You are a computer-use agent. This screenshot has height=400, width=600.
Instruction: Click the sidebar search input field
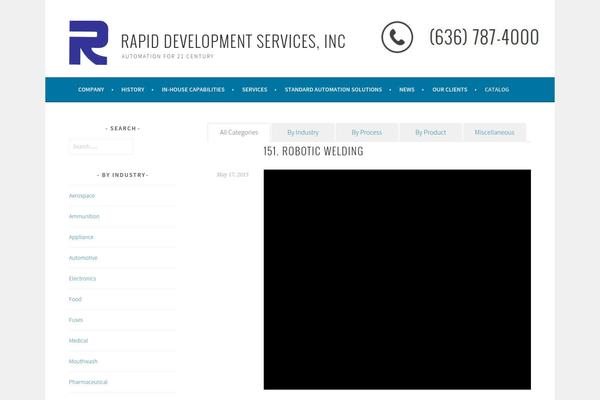pos(101,147)
